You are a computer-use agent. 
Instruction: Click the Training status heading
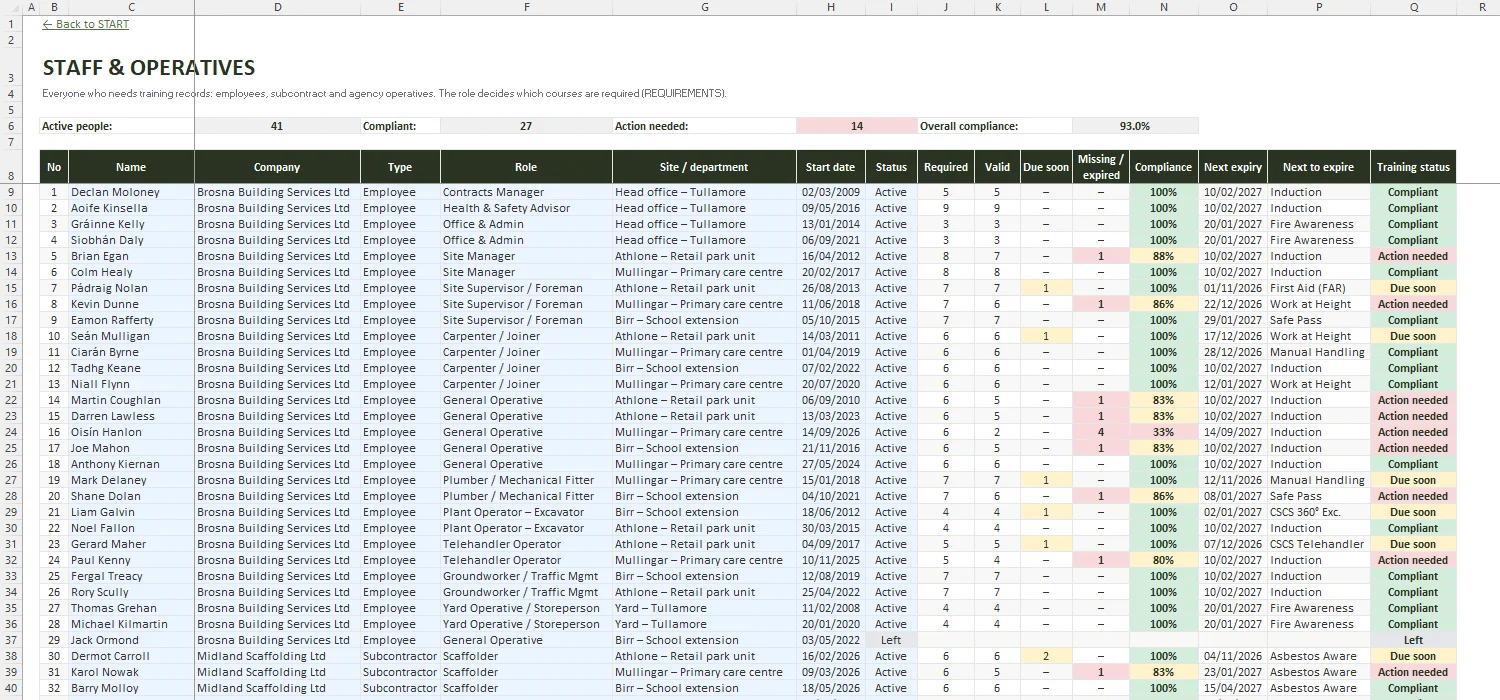tap(1413, 167)
